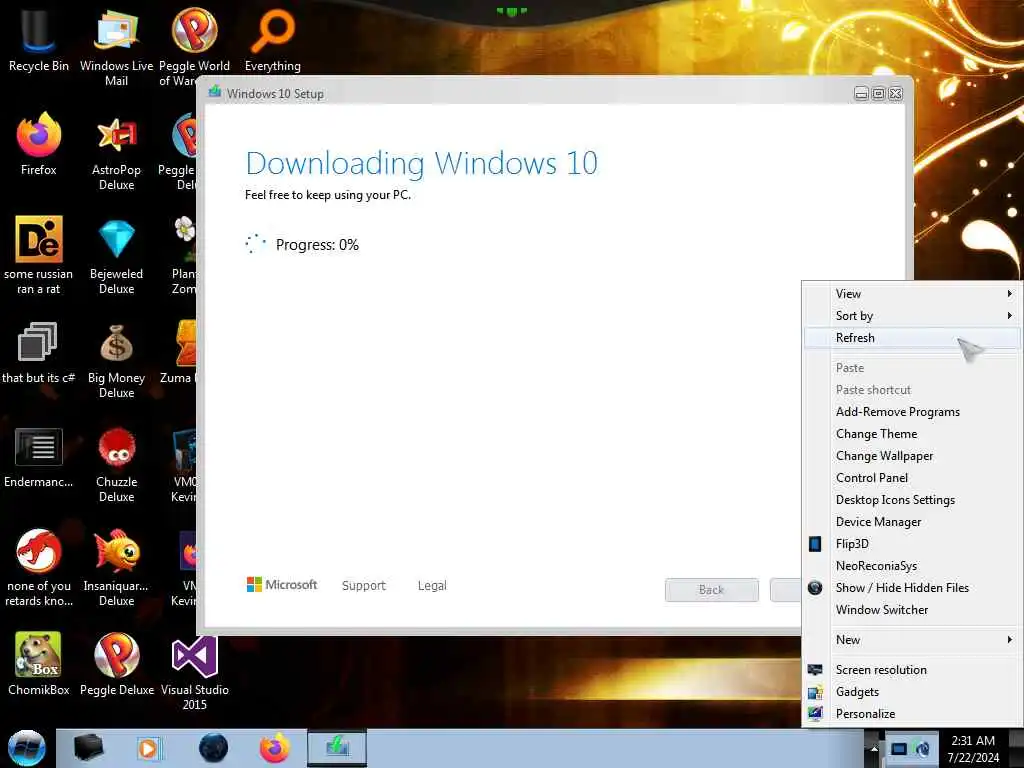Open the Legal link in Setup
1024x768 pixels.
432,586
